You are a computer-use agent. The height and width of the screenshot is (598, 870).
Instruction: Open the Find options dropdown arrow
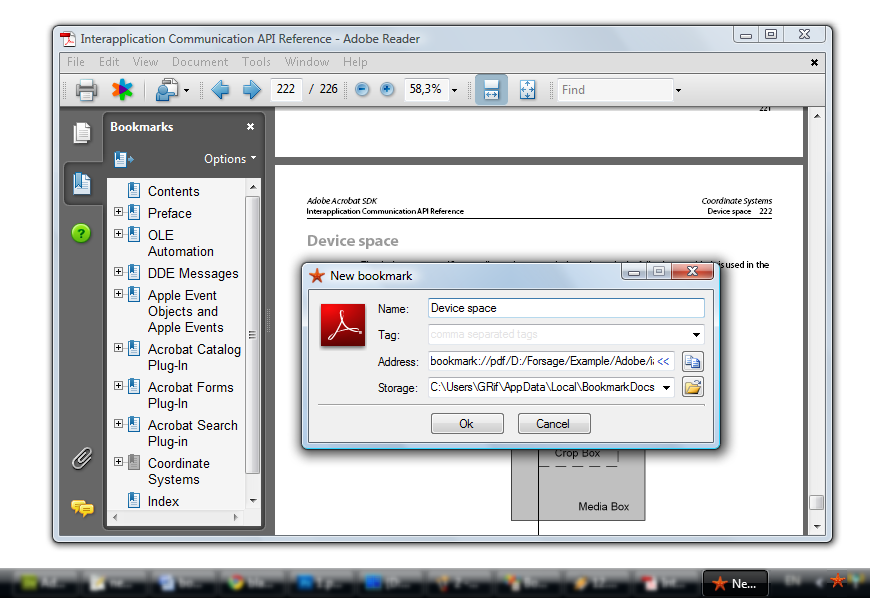point(678,90)
